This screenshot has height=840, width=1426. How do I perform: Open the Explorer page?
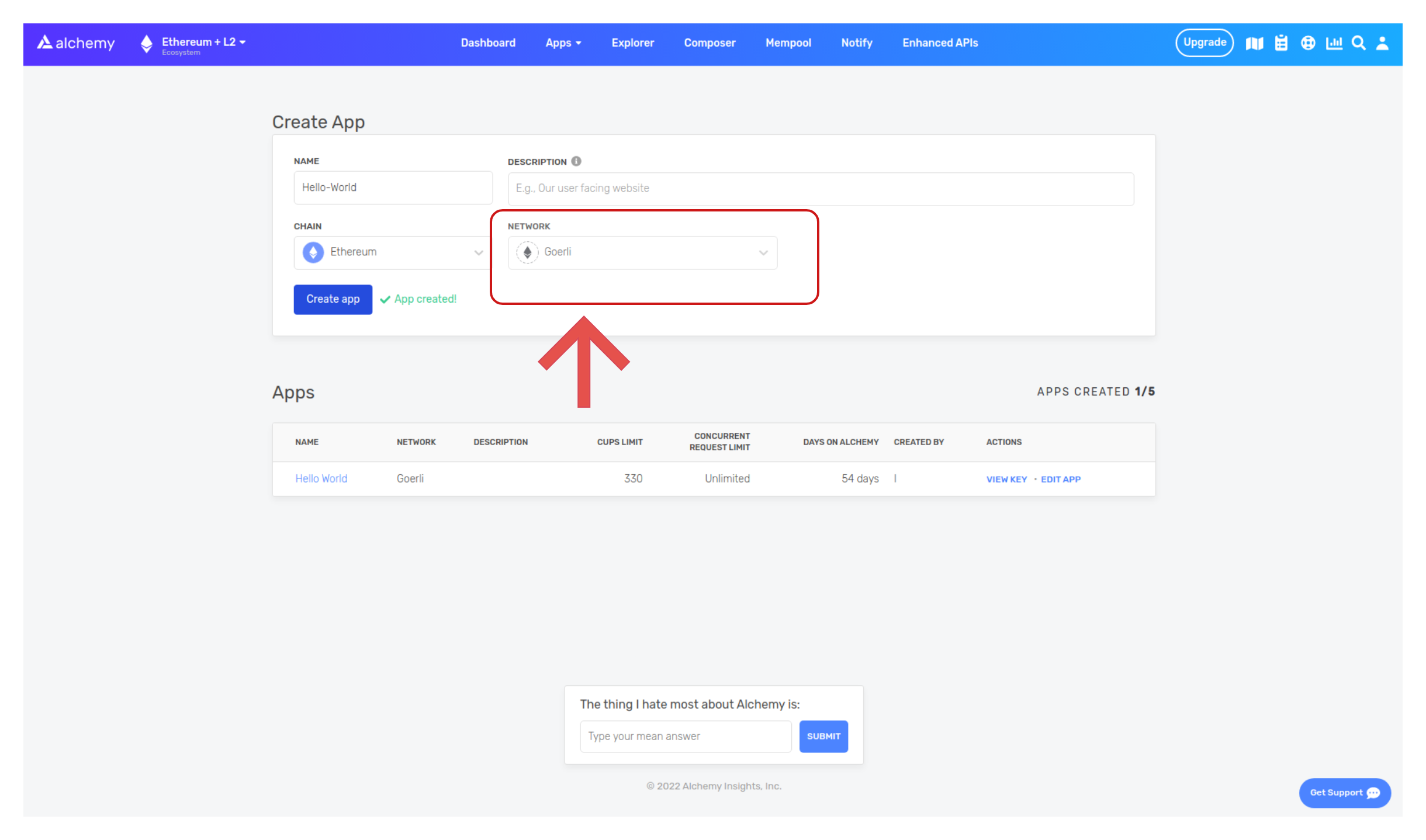633,43
